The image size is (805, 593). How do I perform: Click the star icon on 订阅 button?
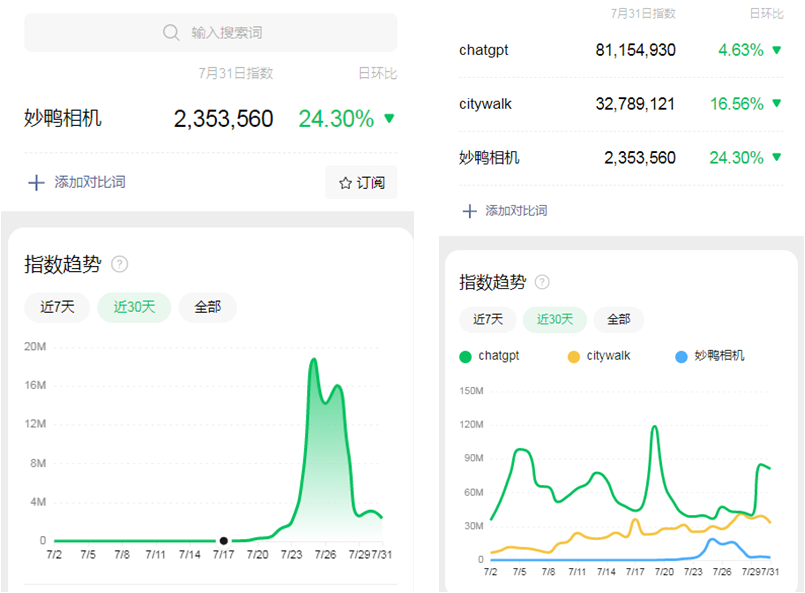pyautogui.click(x=346, y=183)
